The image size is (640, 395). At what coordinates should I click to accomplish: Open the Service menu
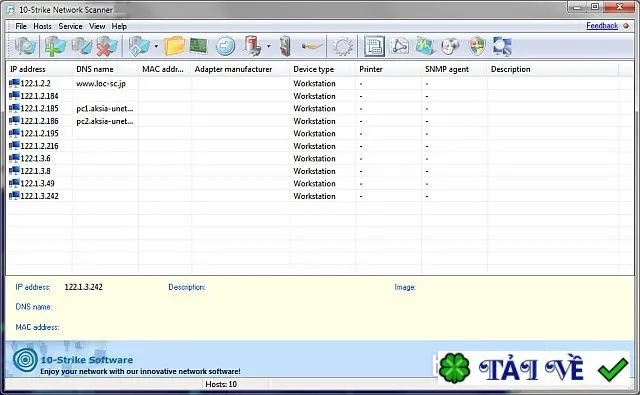point(70,26)
